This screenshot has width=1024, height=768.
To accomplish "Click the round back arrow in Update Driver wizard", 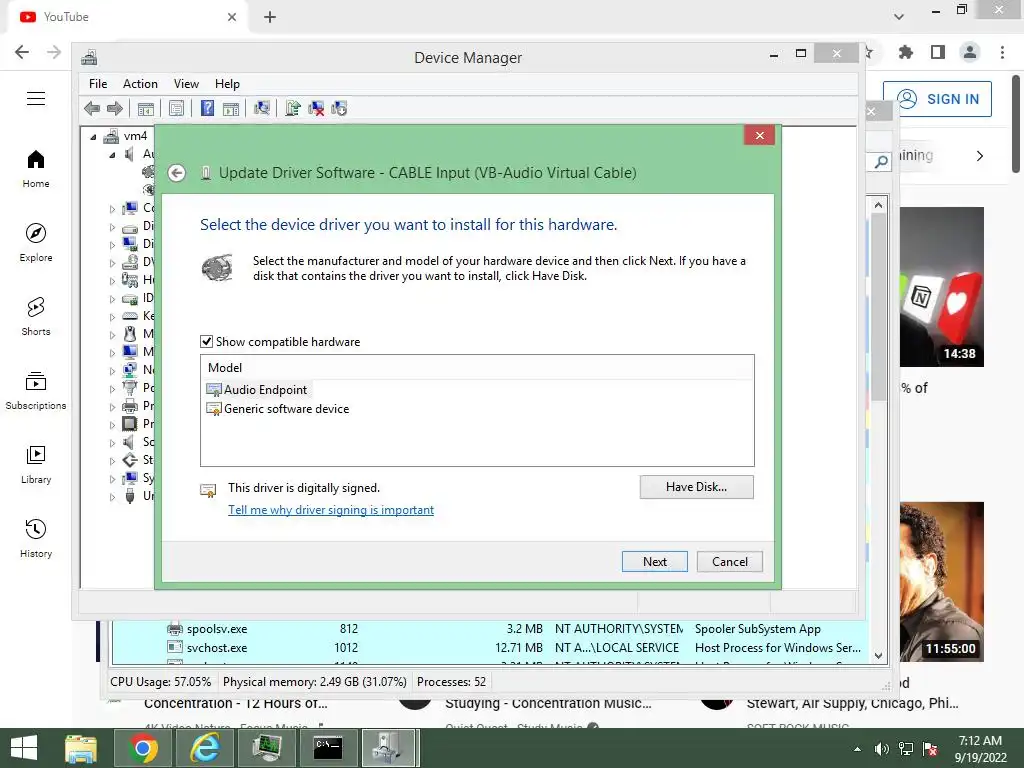I will pos(176,173).
